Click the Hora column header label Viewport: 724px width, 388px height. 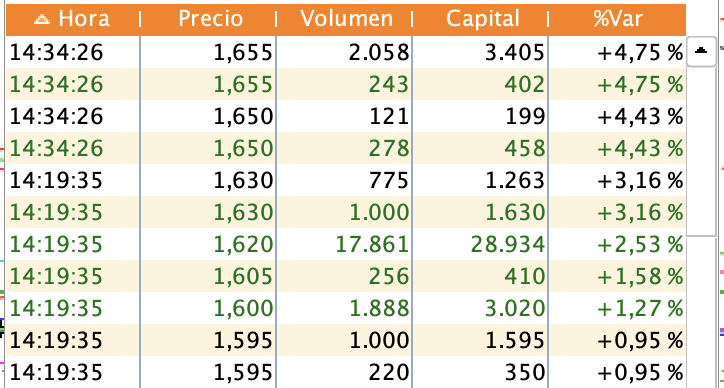pos(84,19)
